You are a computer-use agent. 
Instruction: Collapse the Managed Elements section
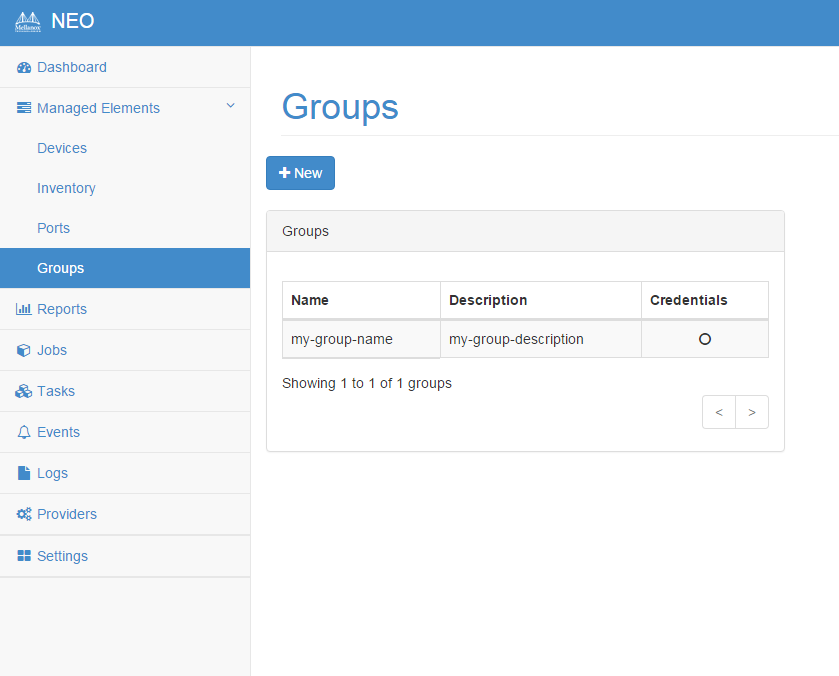230,105
